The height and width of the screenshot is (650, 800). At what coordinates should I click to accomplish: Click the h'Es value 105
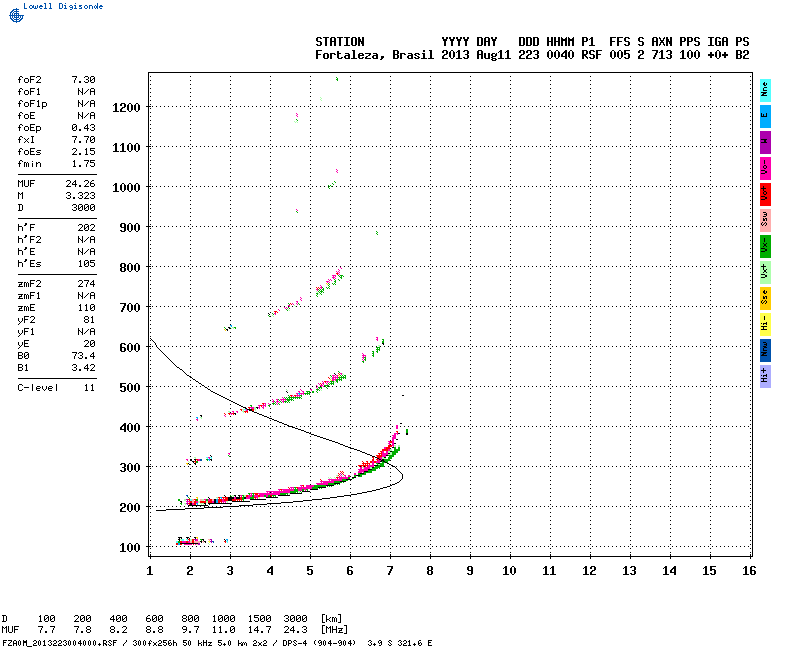click(86, 264)
